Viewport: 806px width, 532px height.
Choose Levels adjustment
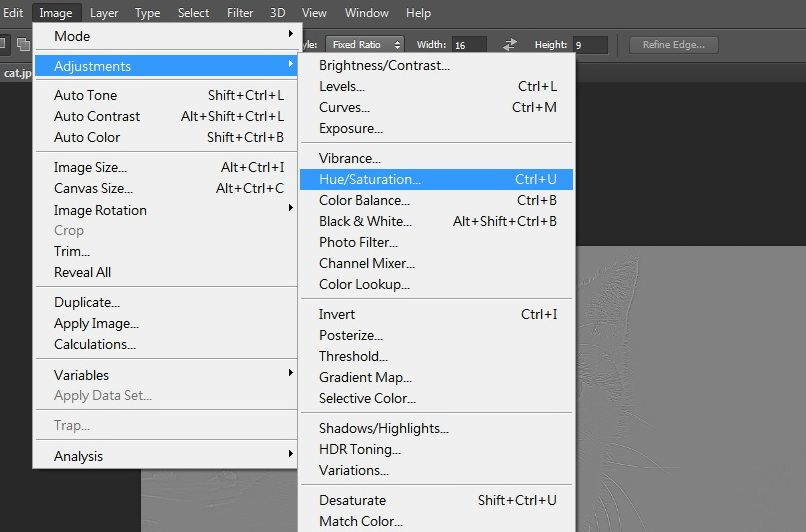pos(436,86)
